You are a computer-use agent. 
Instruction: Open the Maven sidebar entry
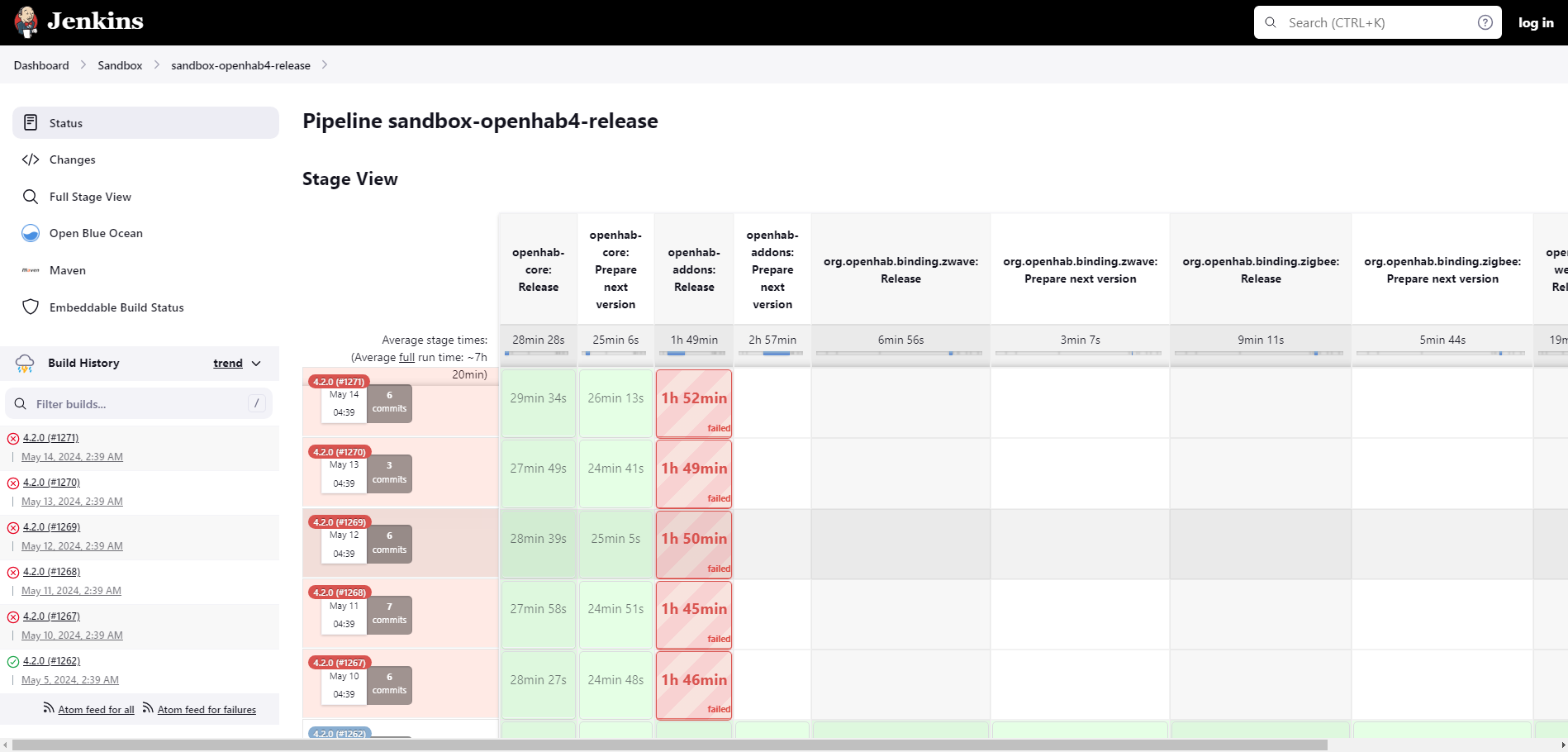click(x=67, y=270)
